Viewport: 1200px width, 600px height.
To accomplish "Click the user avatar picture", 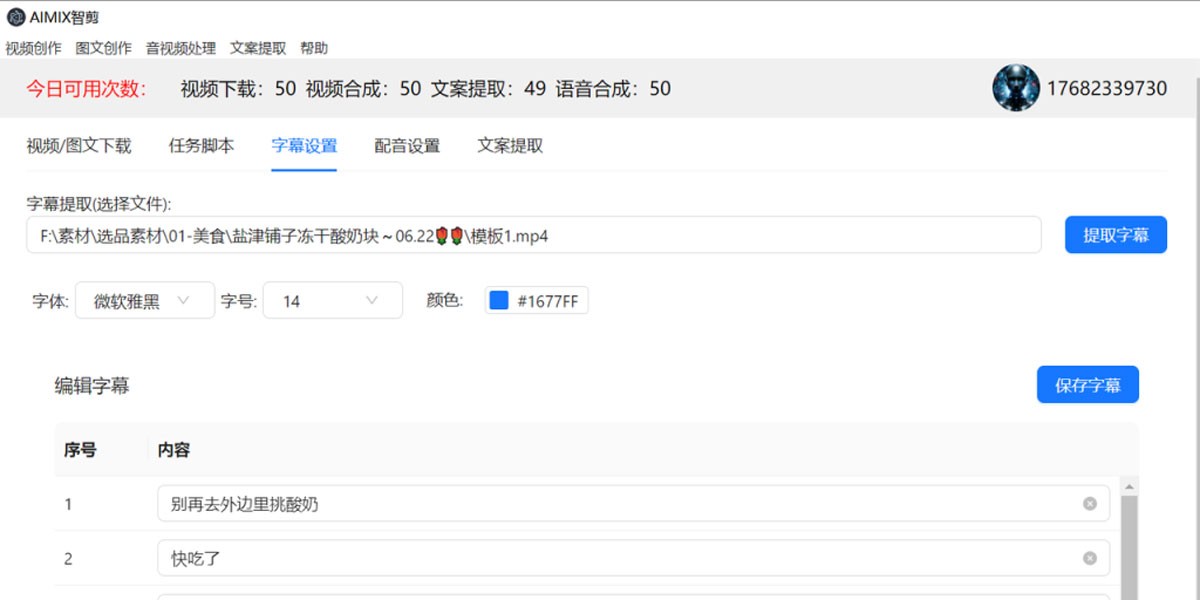I will point(1016,88).
